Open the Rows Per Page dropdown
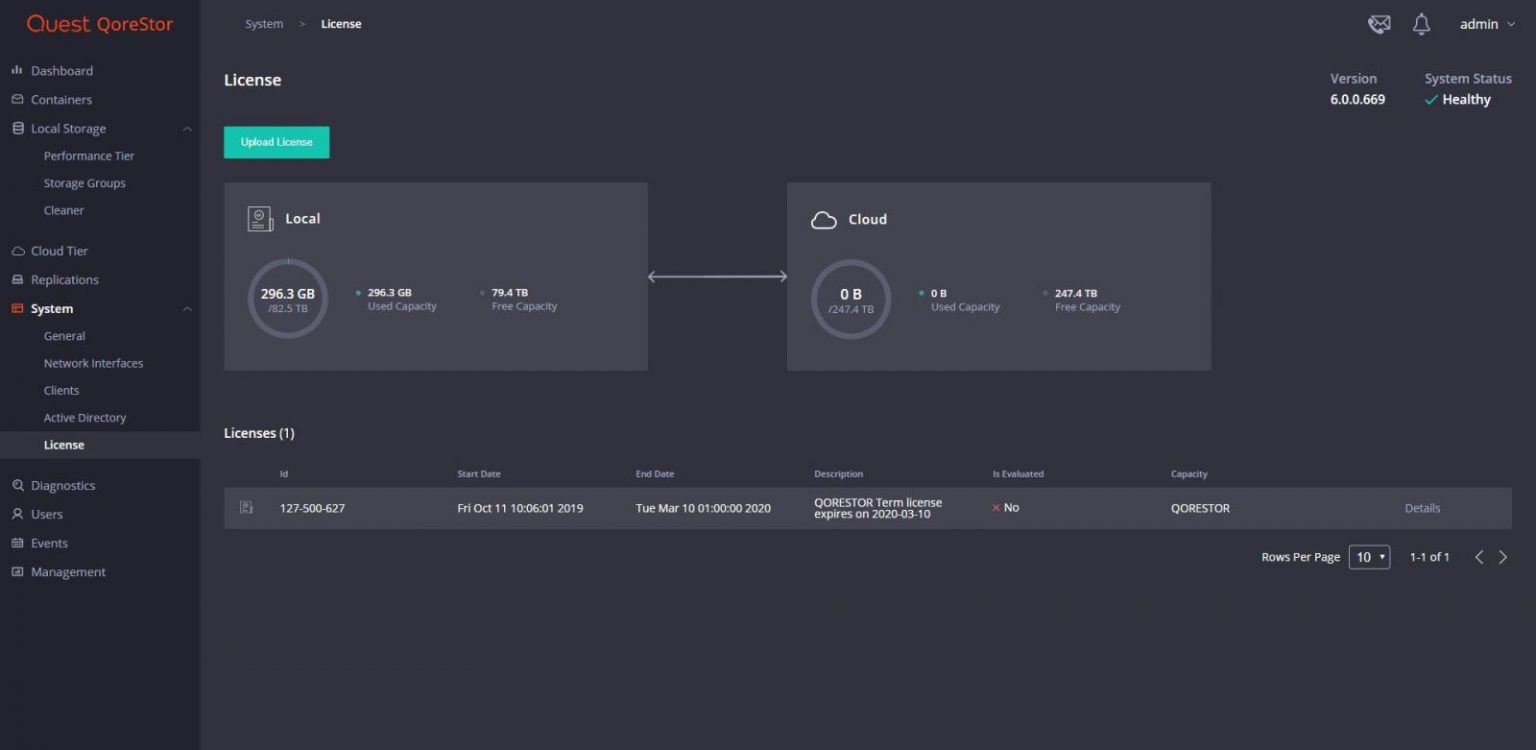Screen dimensions: 1536x750 [1369, 557]
